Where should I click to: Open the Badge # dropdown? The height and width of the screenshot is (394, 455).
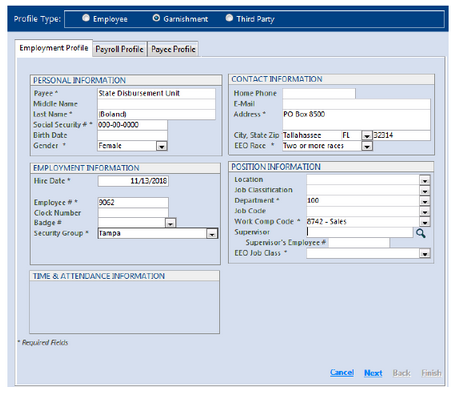coord(170,223)
